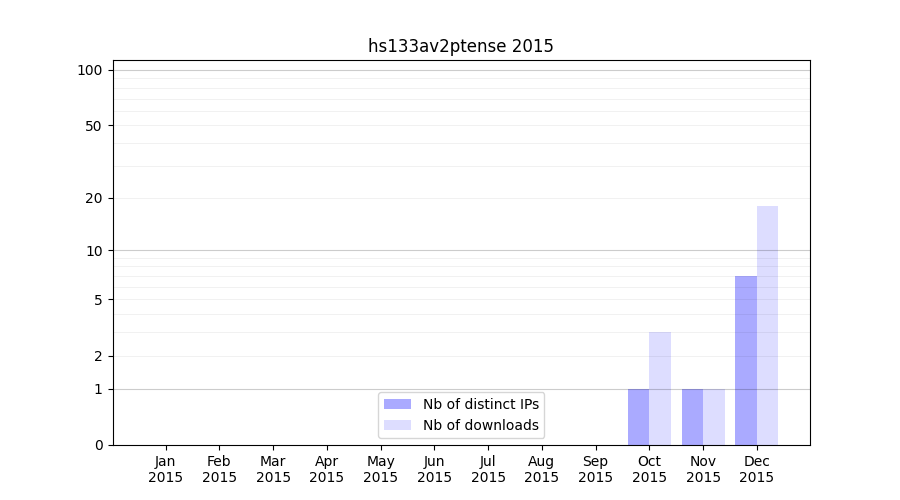Click the 'Dec 2015' x-axis label
The image size is (900, 500).
point(757,469)
